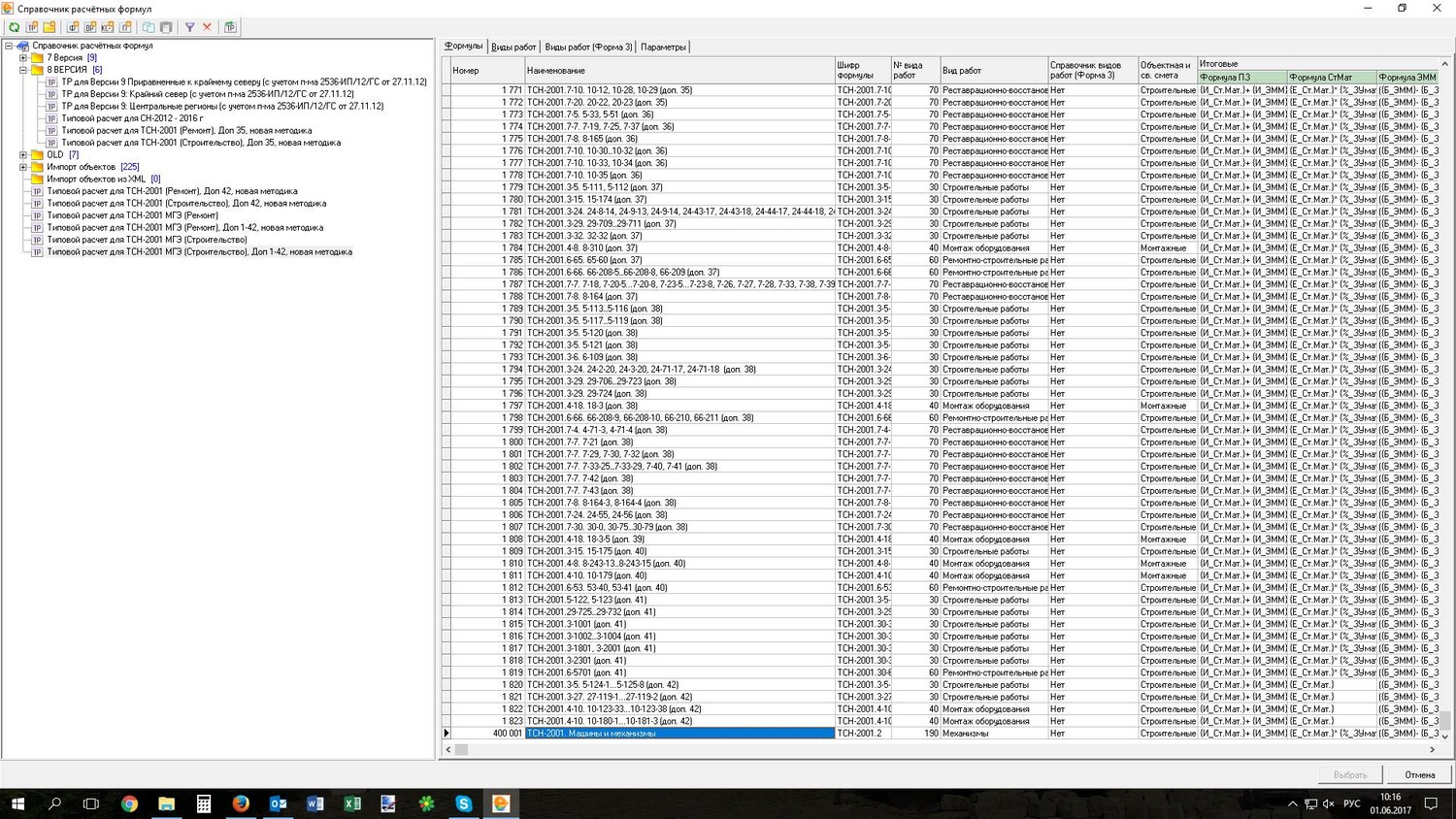
Task: Expand the 7 Версия folder
Action: tap(23, 58)
